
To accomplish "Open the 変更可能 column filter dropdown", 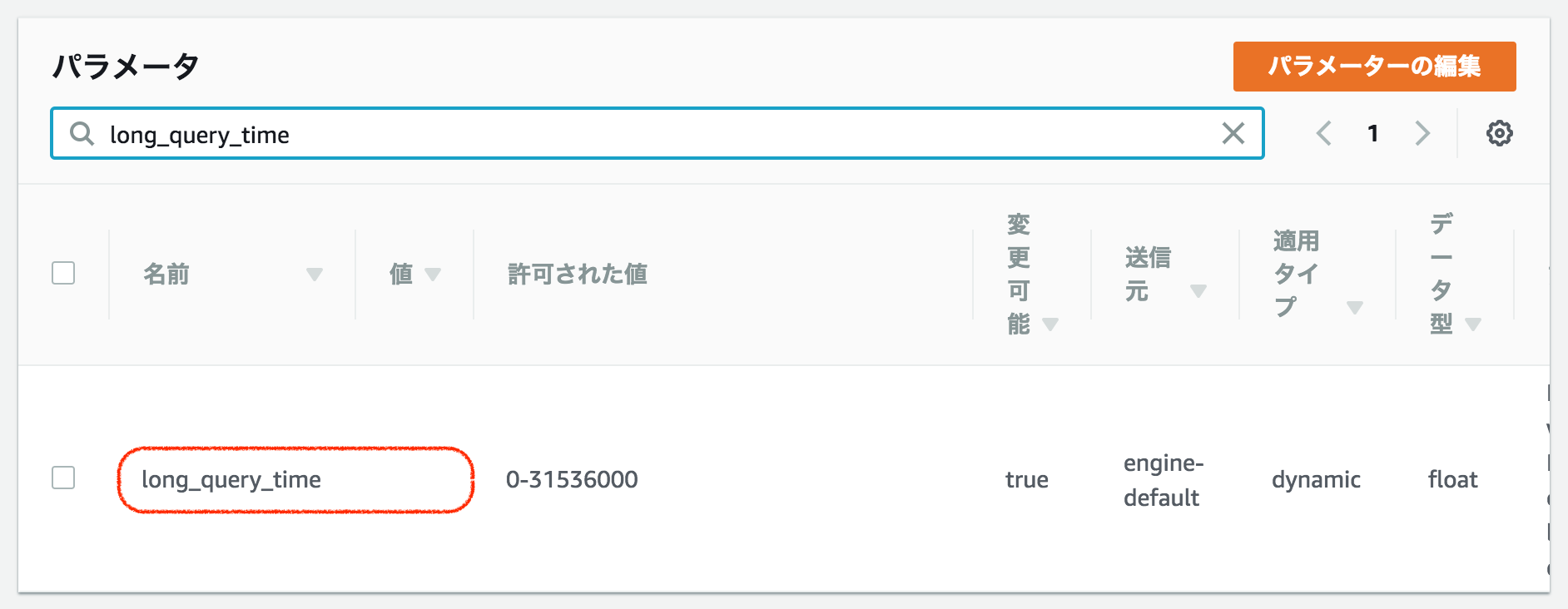I will click(x=1049, y=324).
